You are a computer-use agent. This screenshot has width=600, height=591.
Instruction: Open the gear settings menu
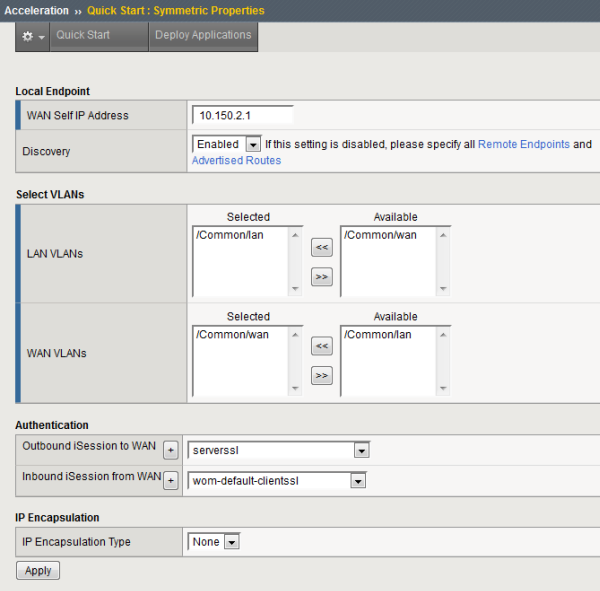point(33,35)
